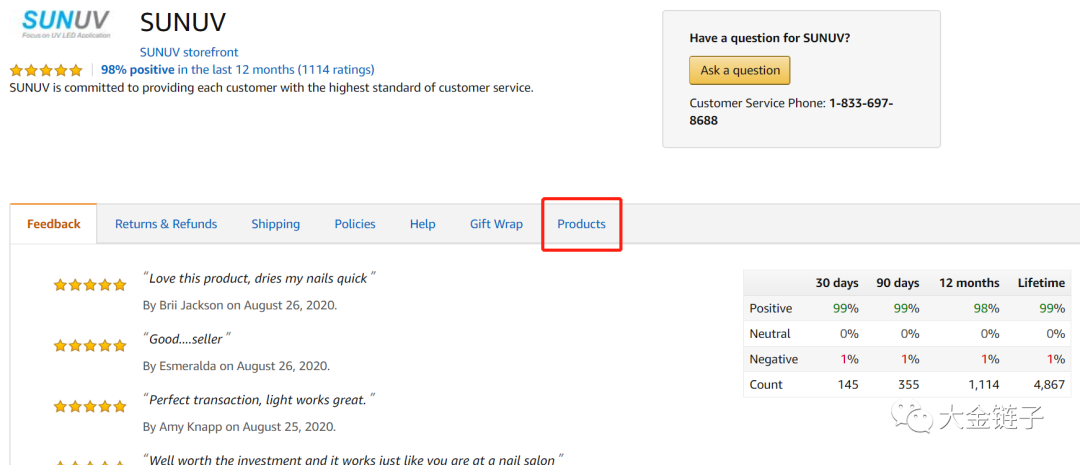1080x465 pixels.
Task: Open the Gift Wrap tab
Action: [497, 224]
